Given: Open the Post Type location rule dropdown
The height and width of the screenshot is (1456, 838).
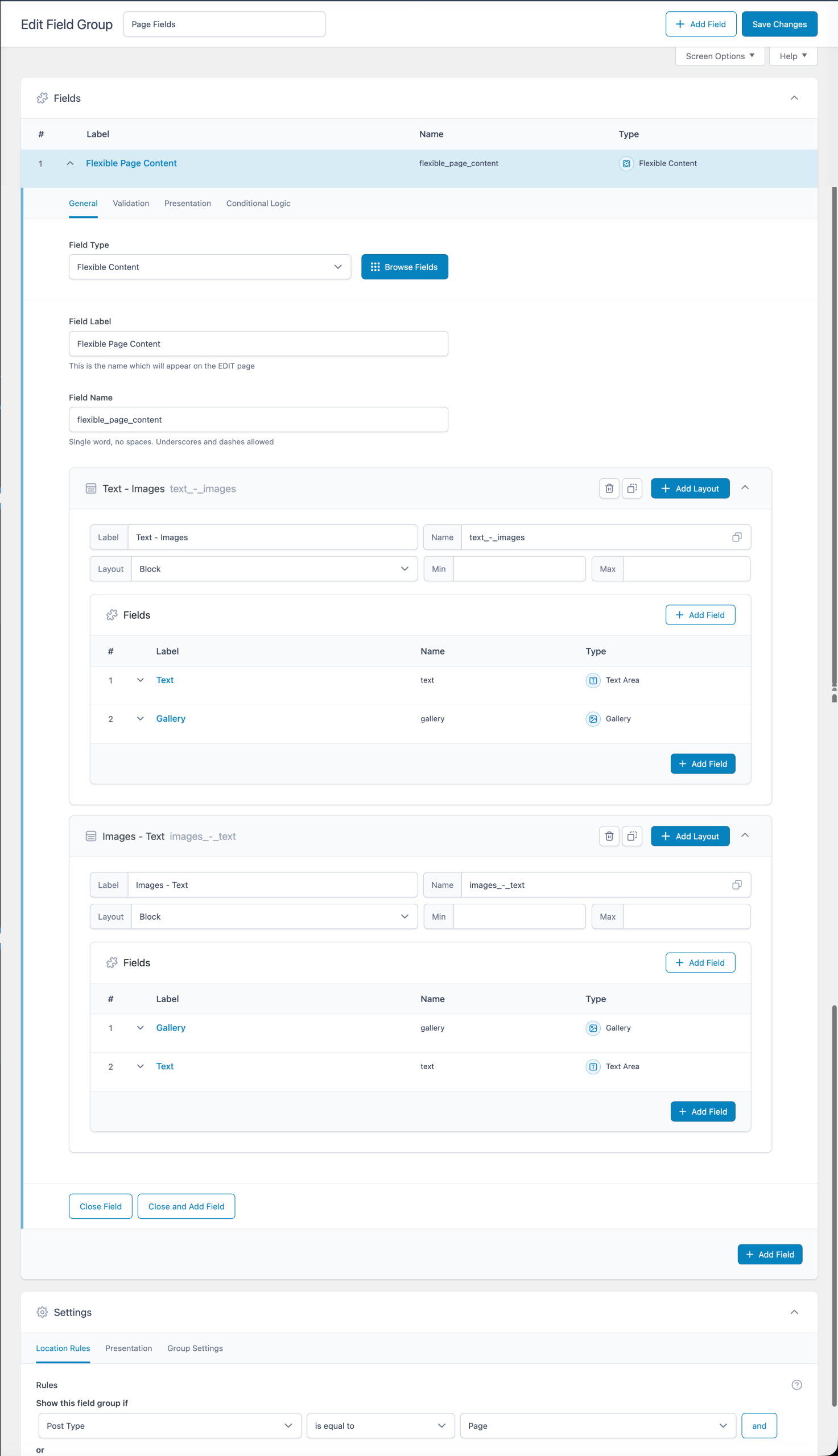Looking at the screenshot, I should point(169,1425).
